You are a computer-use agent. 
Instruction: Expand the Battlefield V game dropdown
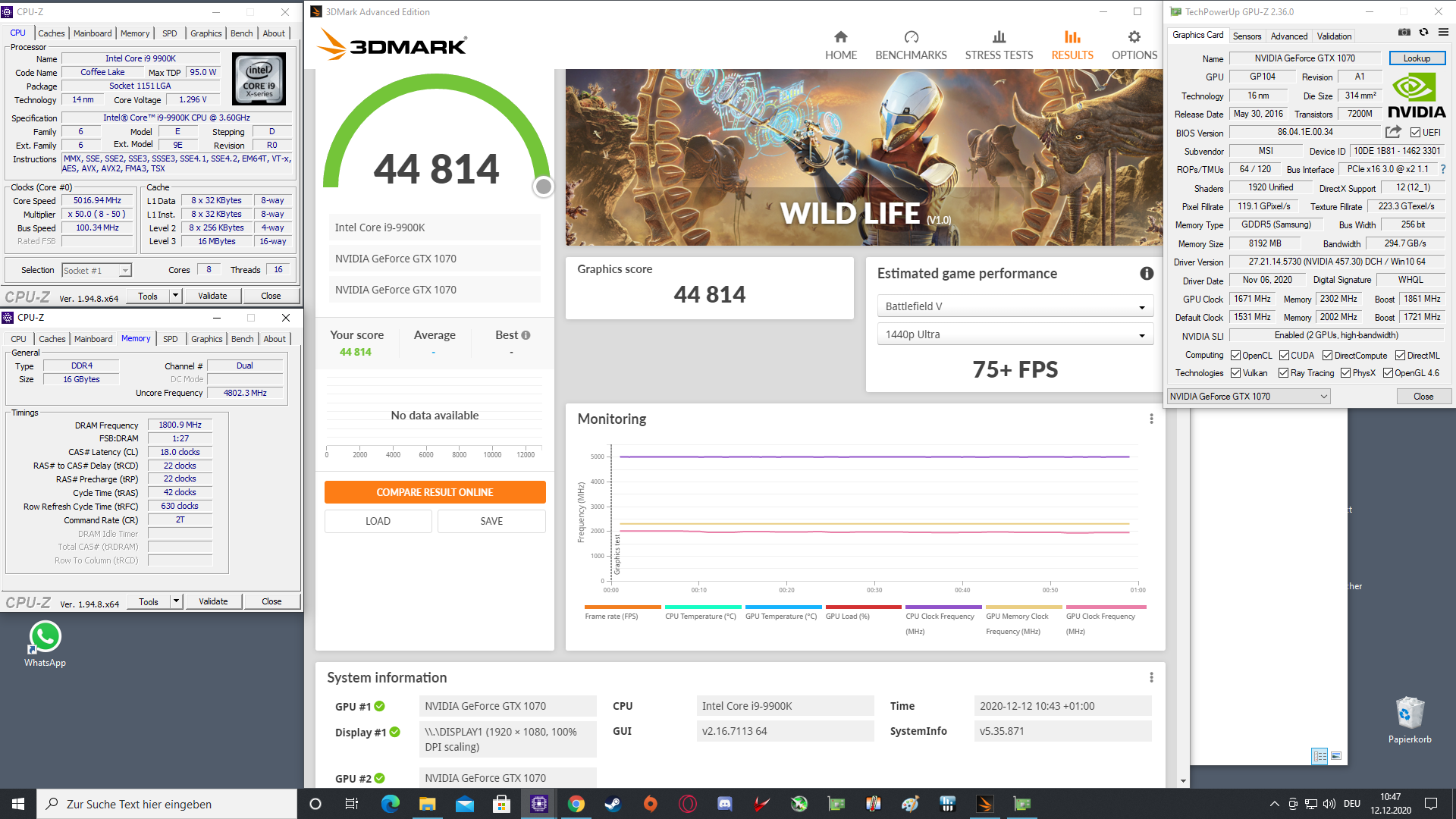(1015, 306)
